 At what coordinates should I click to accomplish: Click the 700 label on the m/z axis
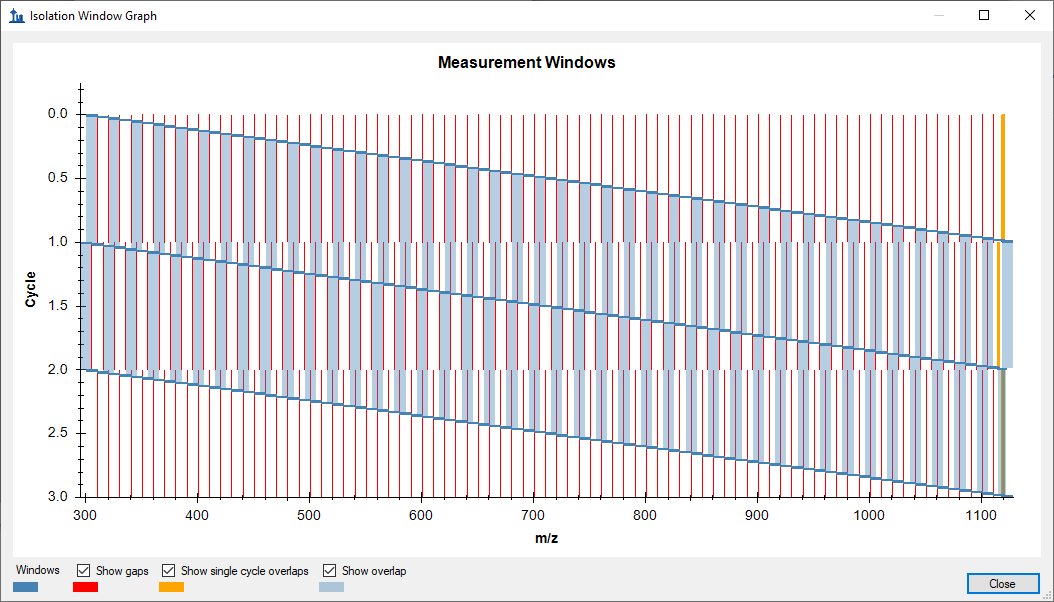(534, 515)
